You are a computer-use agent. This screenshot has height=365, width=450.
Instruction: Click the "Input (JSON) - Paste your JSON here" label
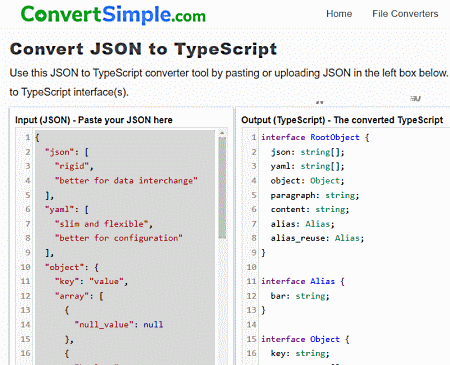click(x=94, y=120)
